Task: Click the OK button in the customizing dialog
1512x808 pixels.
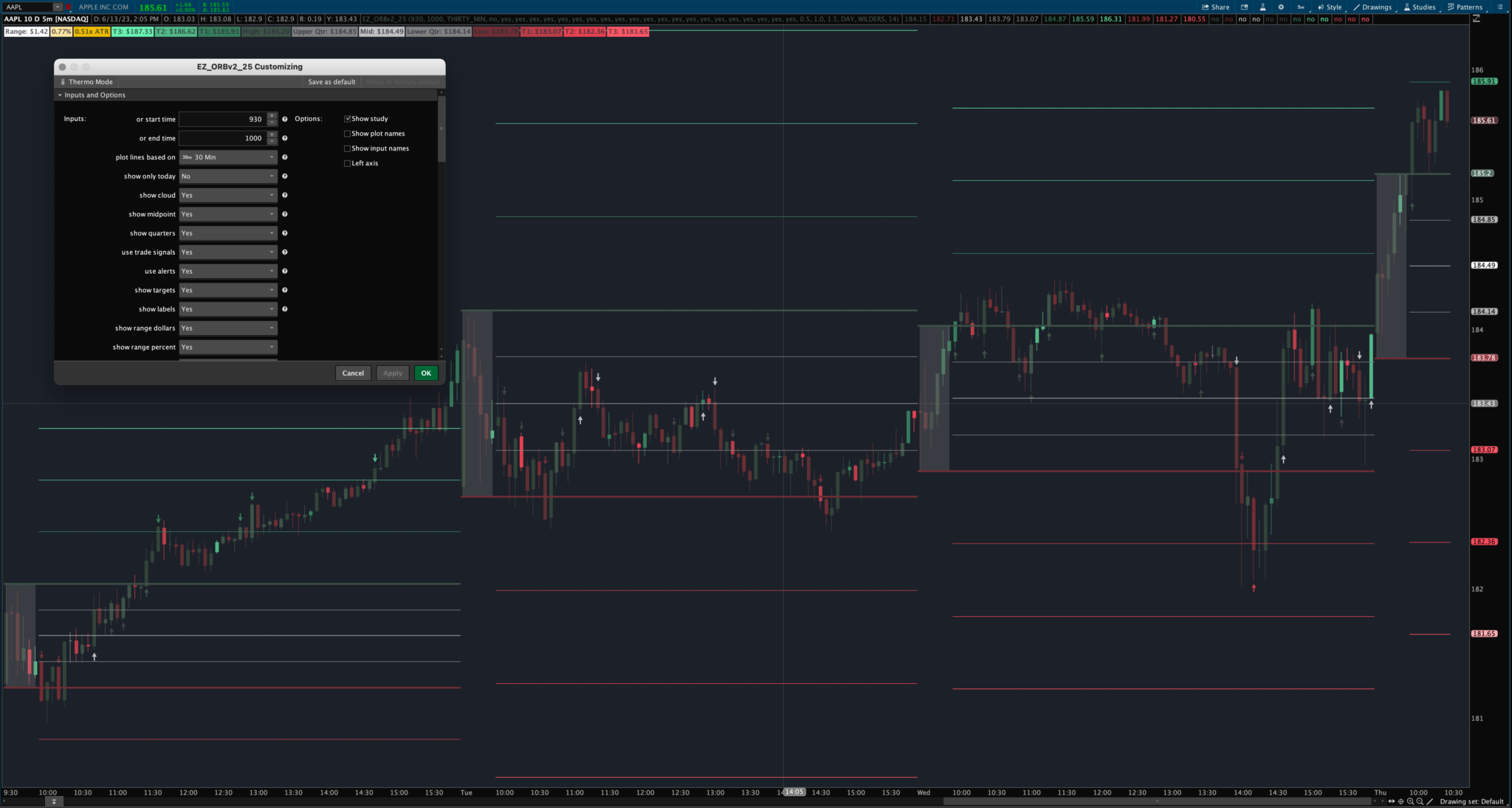Action: 426,373
